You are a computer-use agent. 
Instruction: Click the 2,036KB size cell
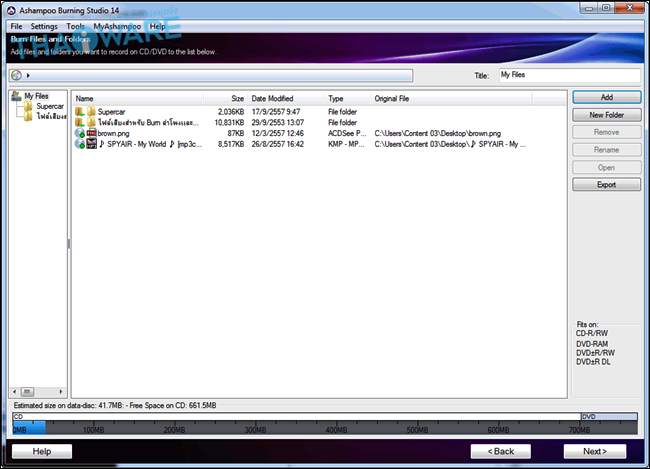(x=231, y=112)
